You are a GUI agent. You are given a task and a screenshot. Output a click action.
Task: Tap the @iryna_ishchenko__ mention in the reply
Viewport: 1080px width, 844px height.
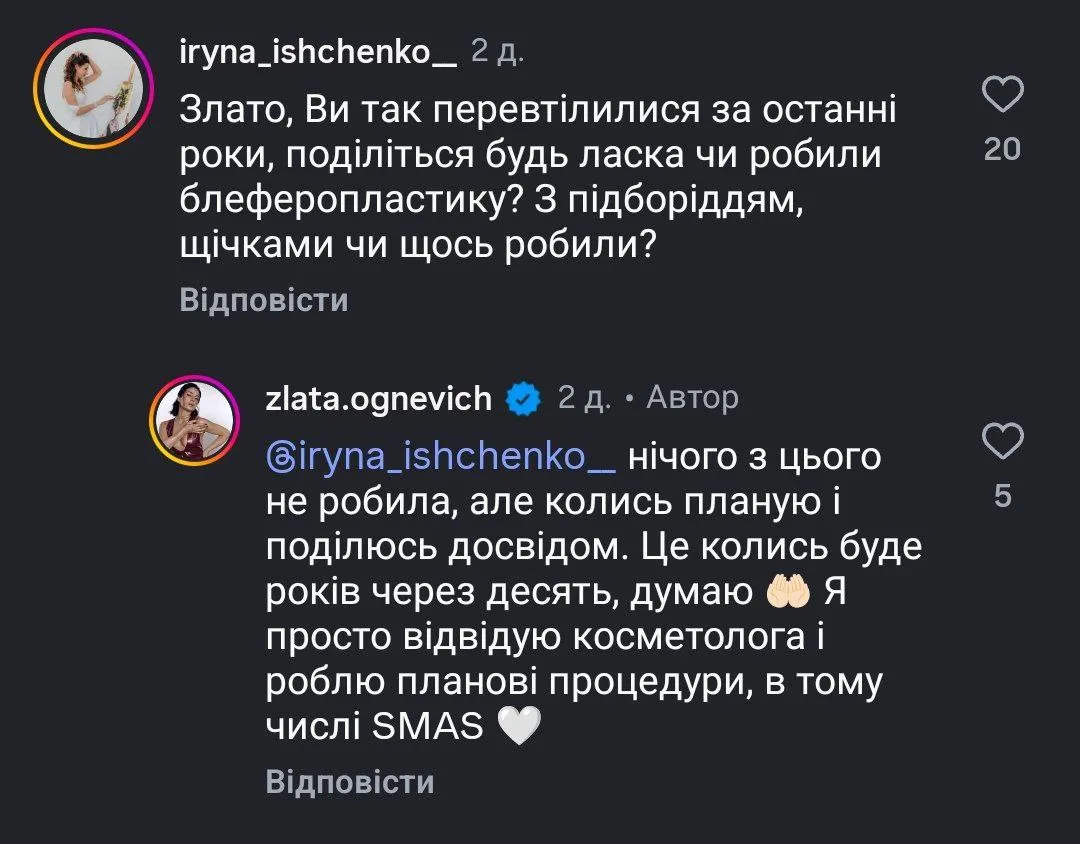(441, 457)
